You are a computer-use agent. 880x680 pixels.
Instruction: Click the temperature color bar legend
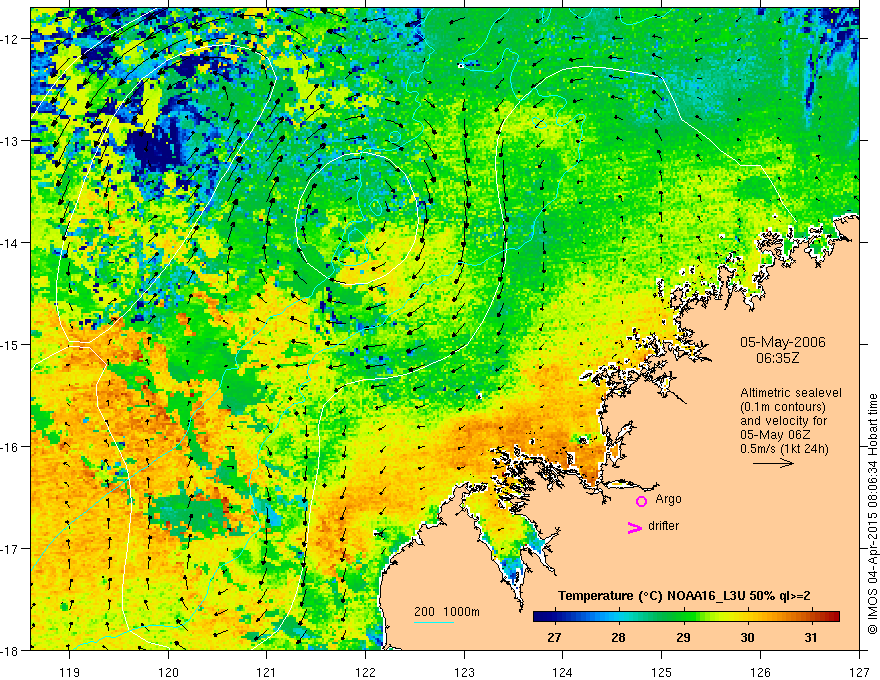686,617
